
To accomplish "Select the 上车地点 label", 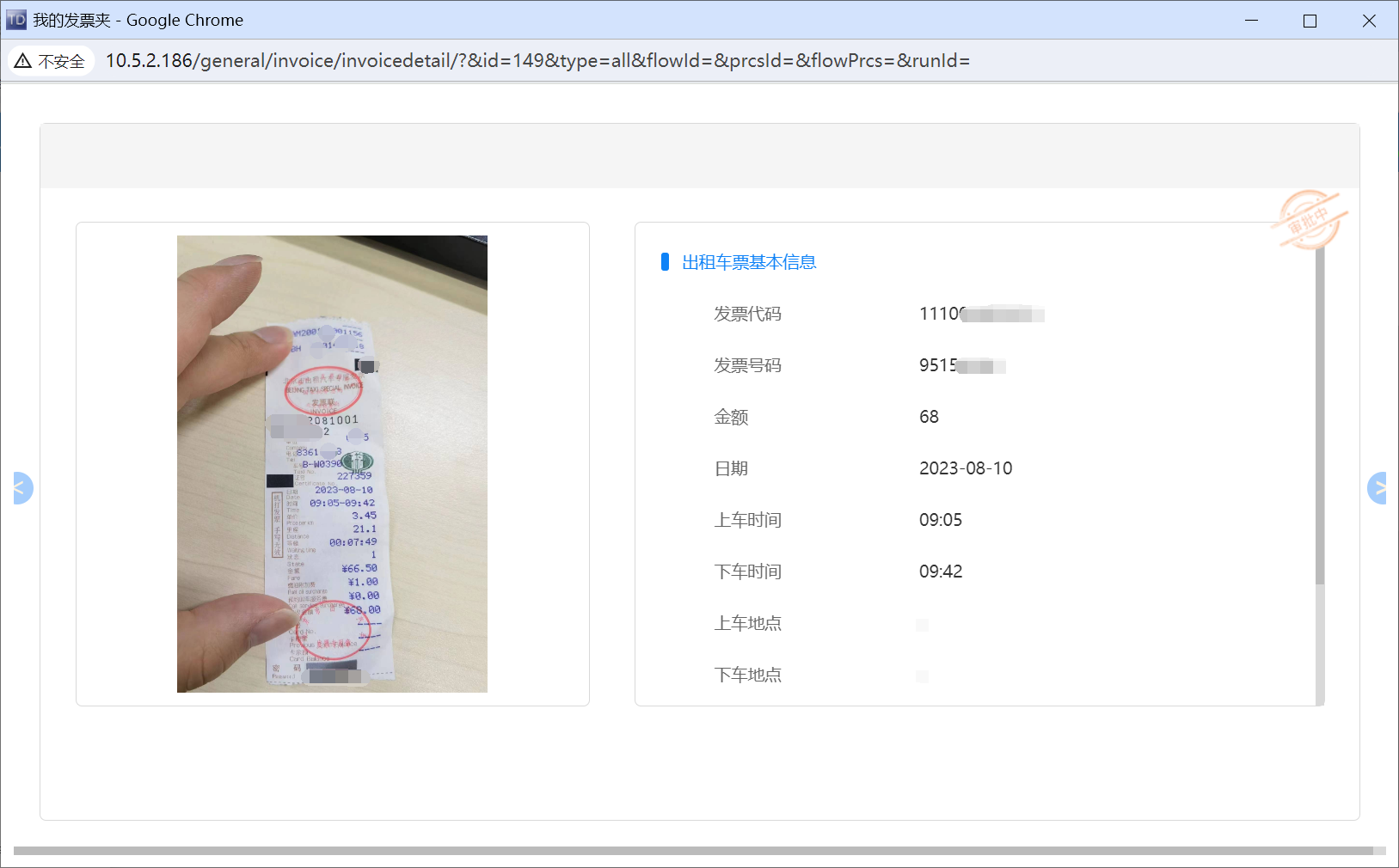I will (x=747, y=623).
